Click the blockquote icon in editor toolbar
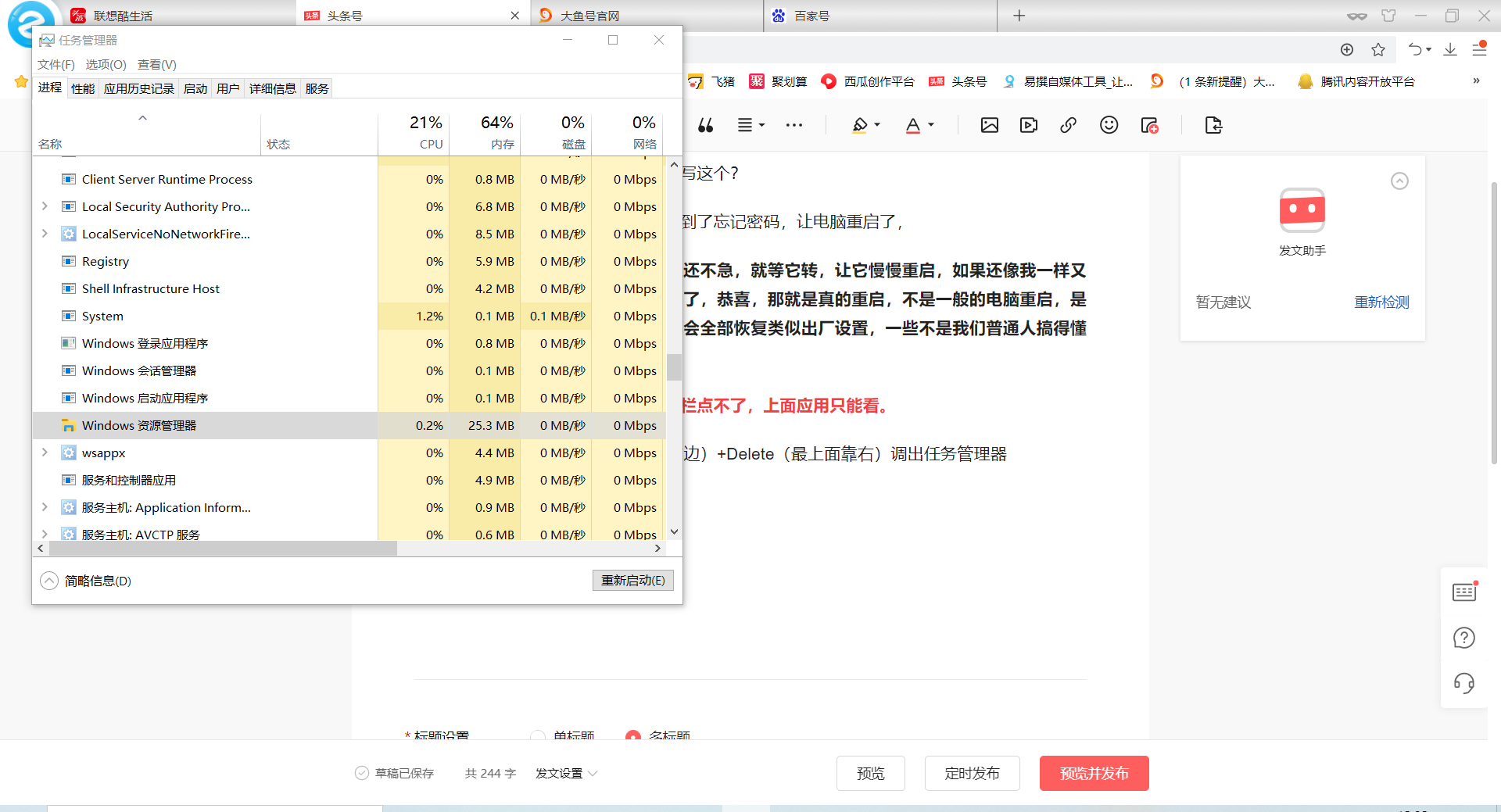This screenshot has height=812, width=1501. point(705,125)
